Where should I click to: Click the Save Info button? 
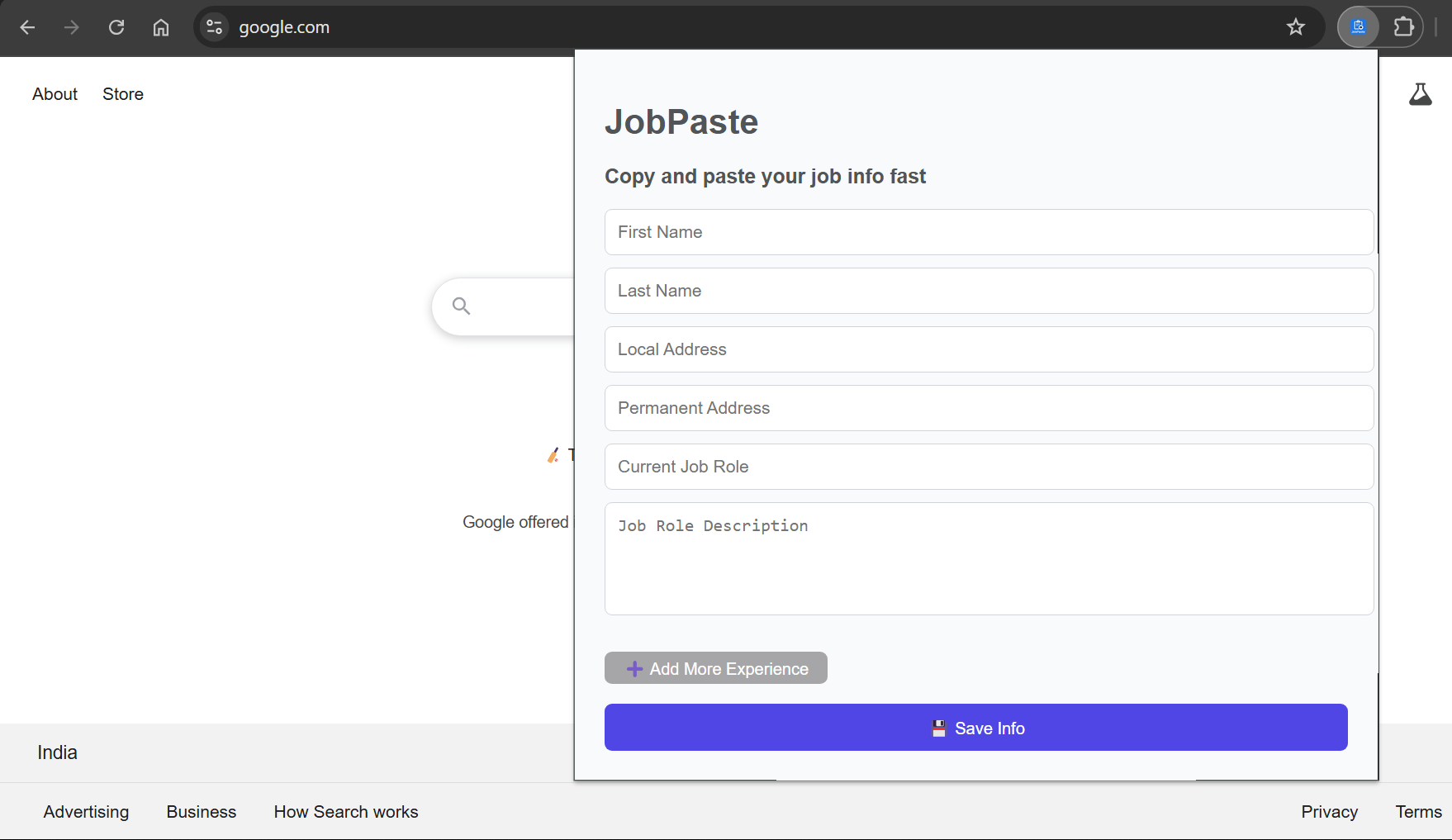975,728
